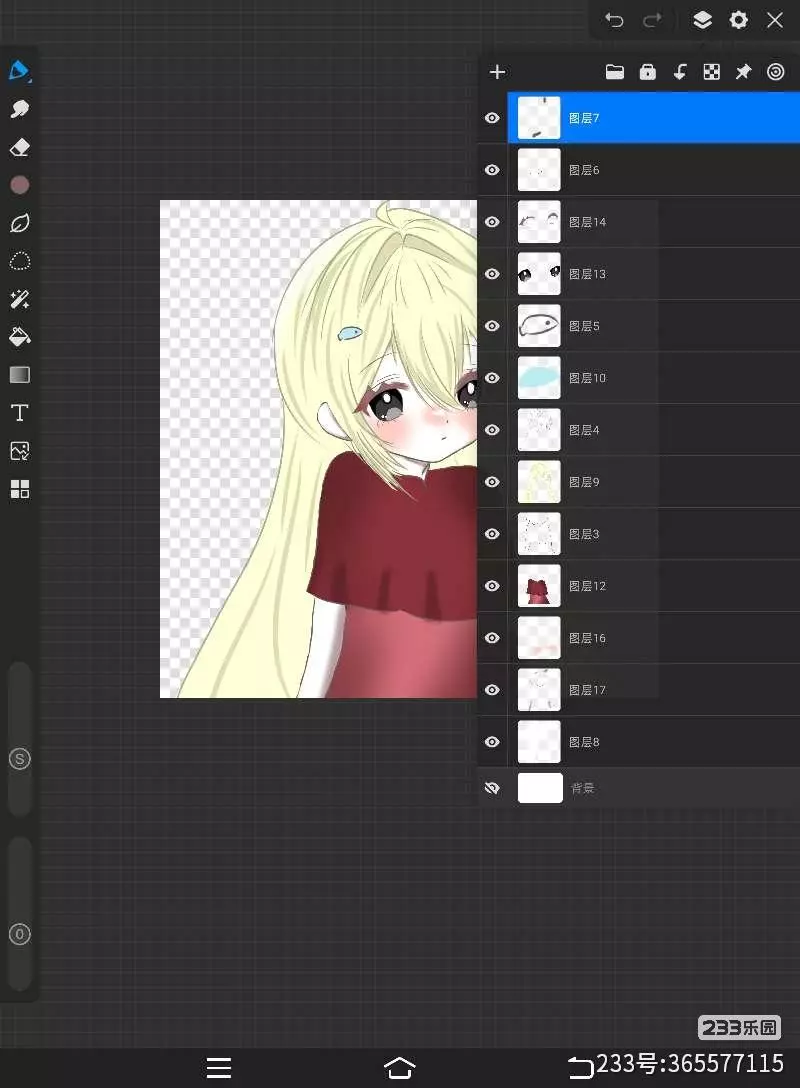The image size is (800, 1088).
Task: Open the current brush color swatch
Action: pyautogui.click(x=20, y=185)
